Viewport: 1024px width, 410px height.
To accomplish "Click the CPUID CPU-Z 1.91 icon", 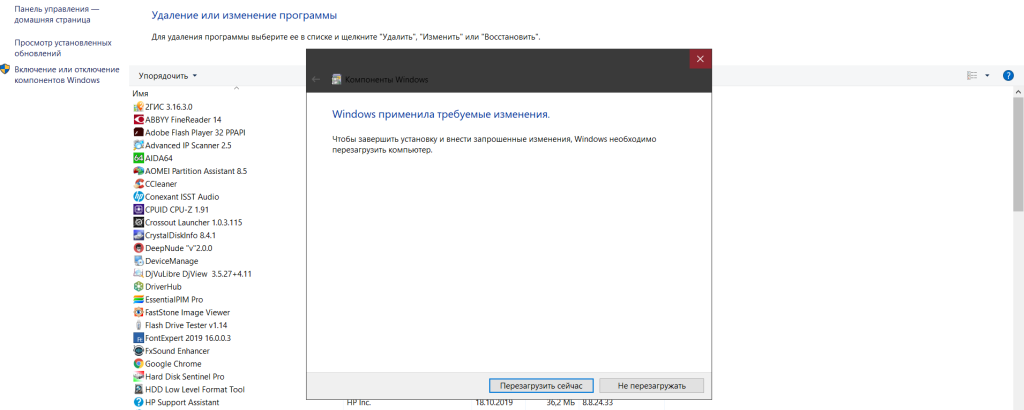I will [x=138, y=210].
